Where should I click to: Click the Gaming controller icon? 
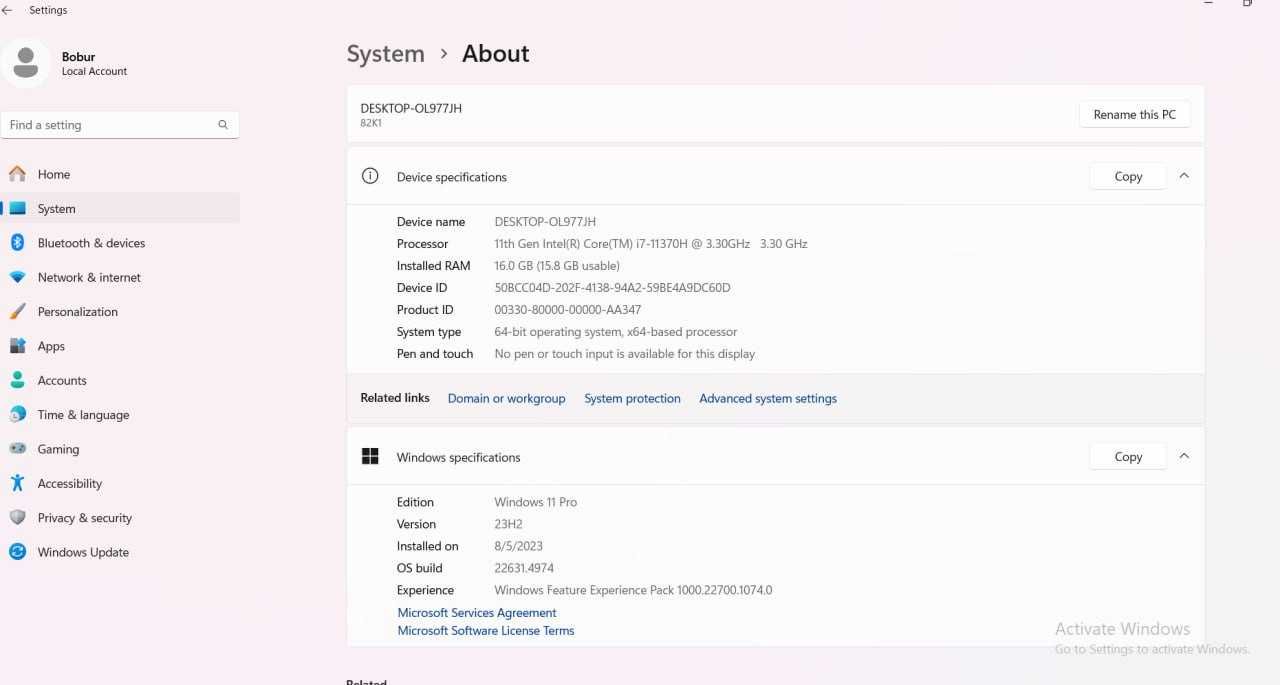coord(17,449)
